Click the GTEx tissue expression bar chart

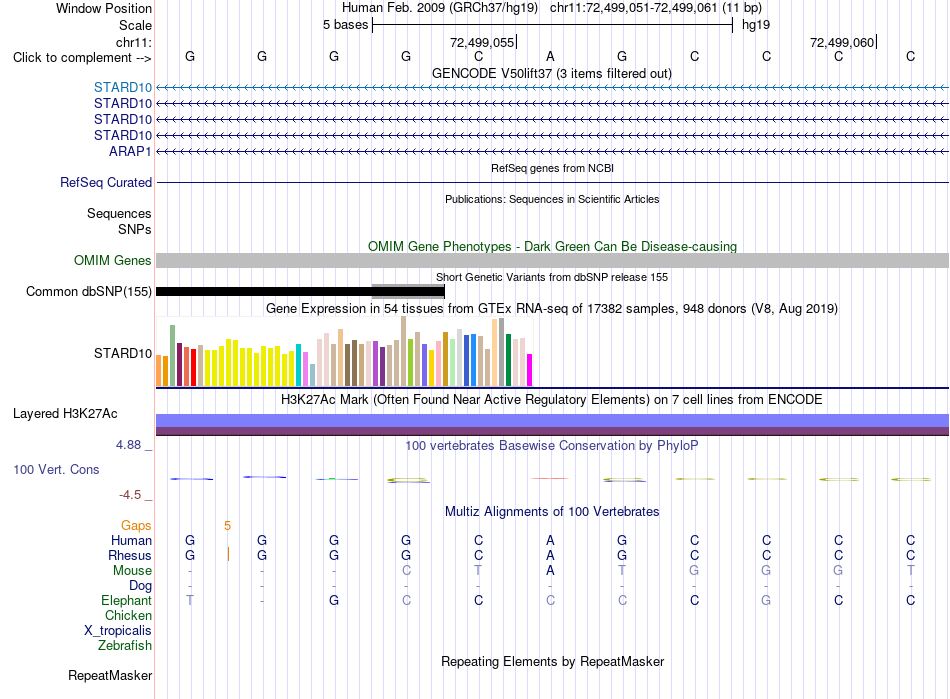tap(344, 351)
